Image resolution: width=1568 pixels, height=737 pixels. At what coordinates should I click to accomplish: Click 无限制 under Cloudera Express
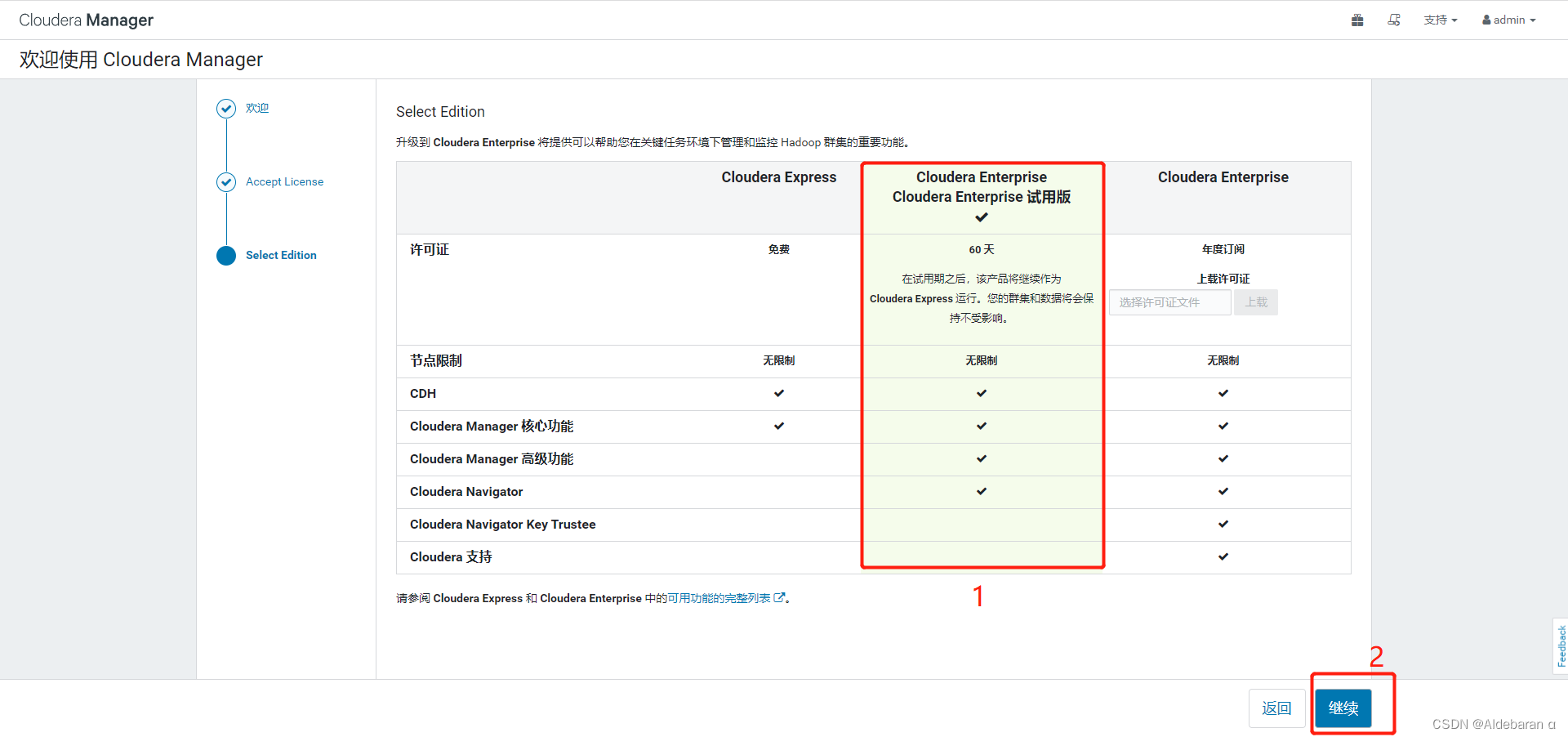coord(779,360)
